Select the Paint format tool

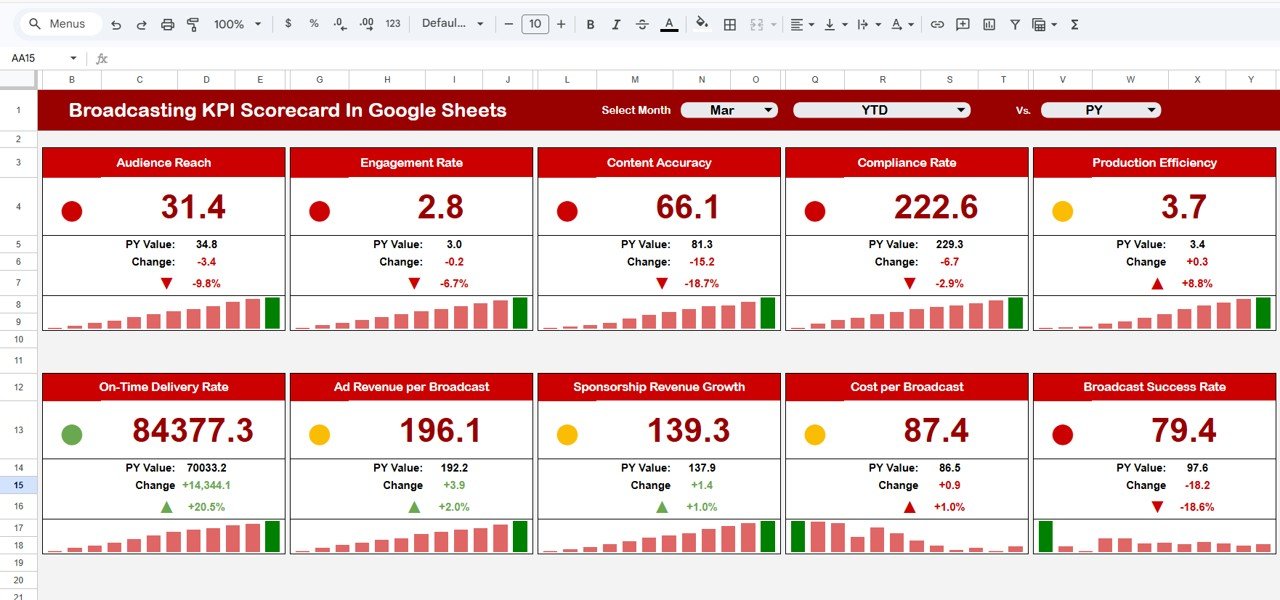(192, 23)
